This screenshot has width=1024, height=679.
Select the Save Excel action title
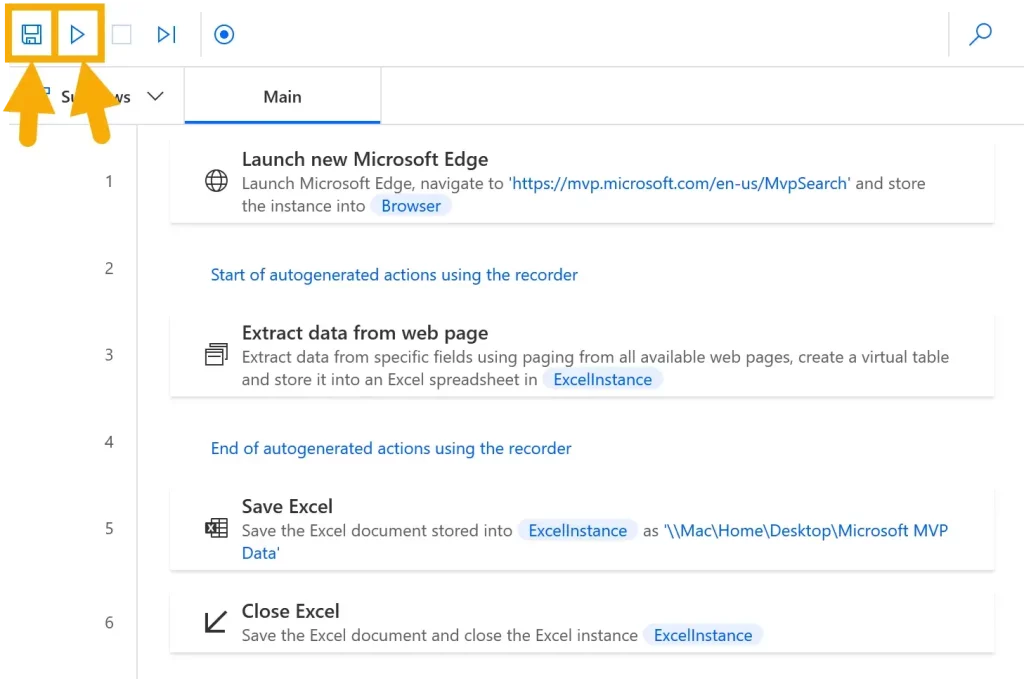tap(287, 506)
